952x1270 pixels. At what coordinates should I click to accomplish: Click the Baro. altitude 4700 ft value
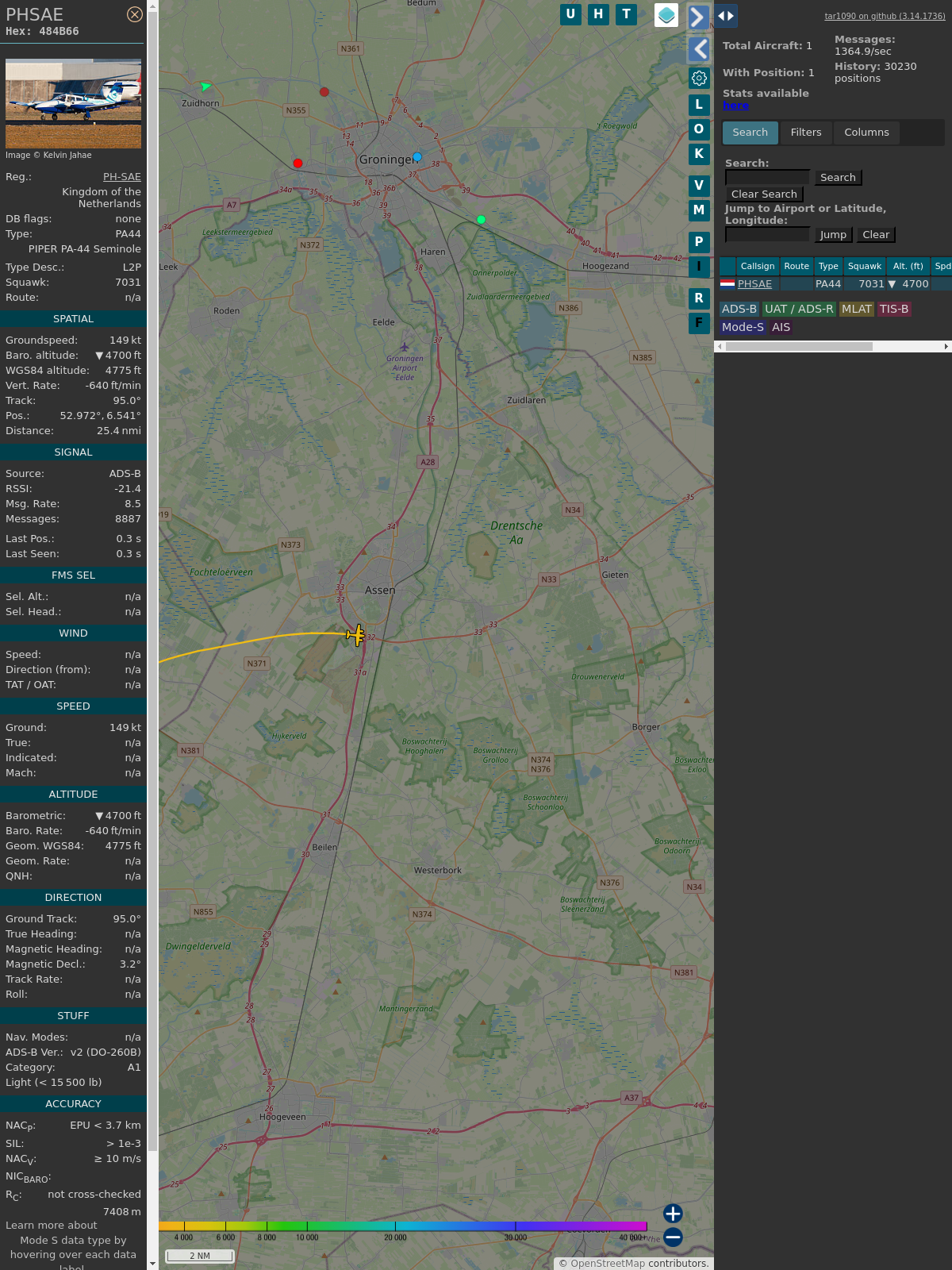(x=118, y=356)
